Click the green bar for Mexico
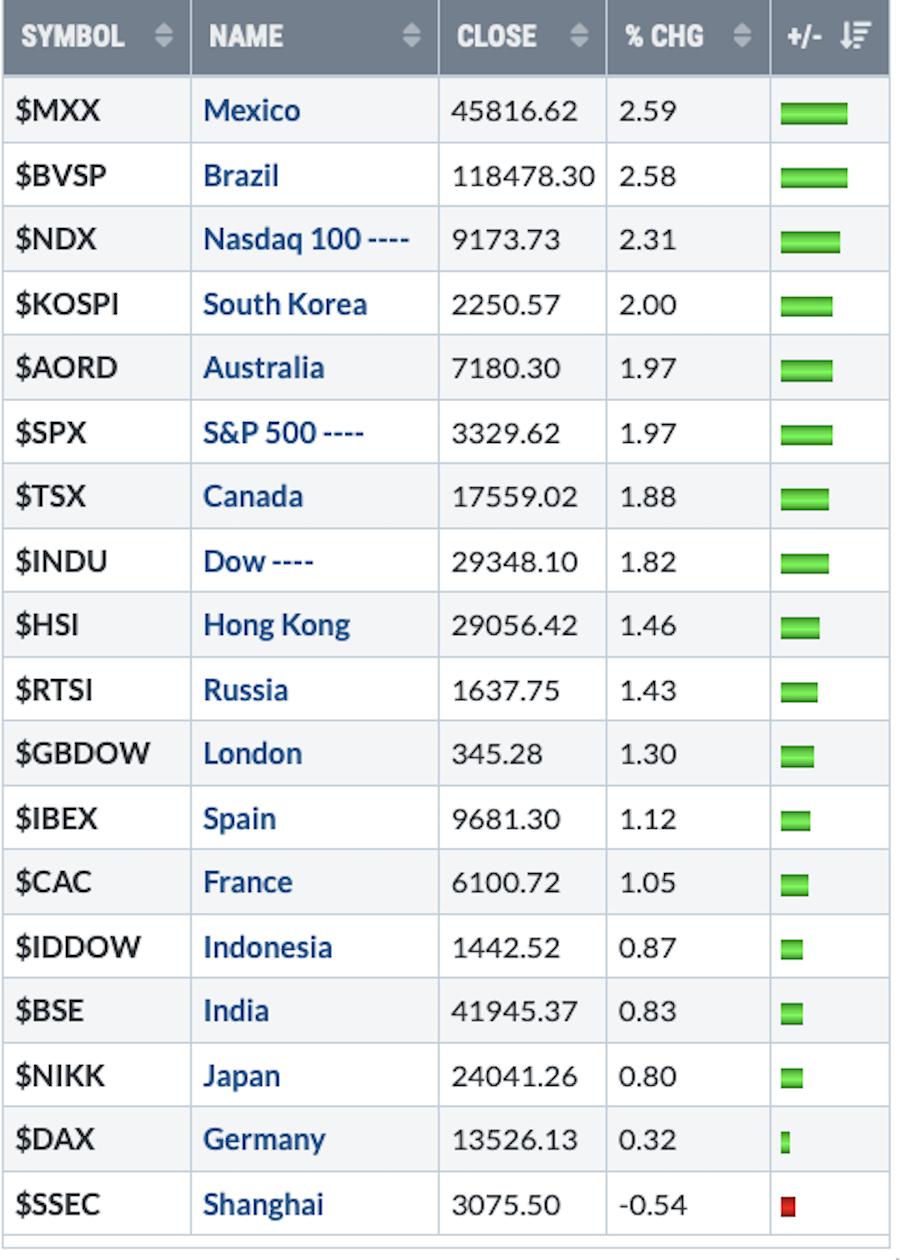This screenshot has height=1260, width=900. coord(813,113)
